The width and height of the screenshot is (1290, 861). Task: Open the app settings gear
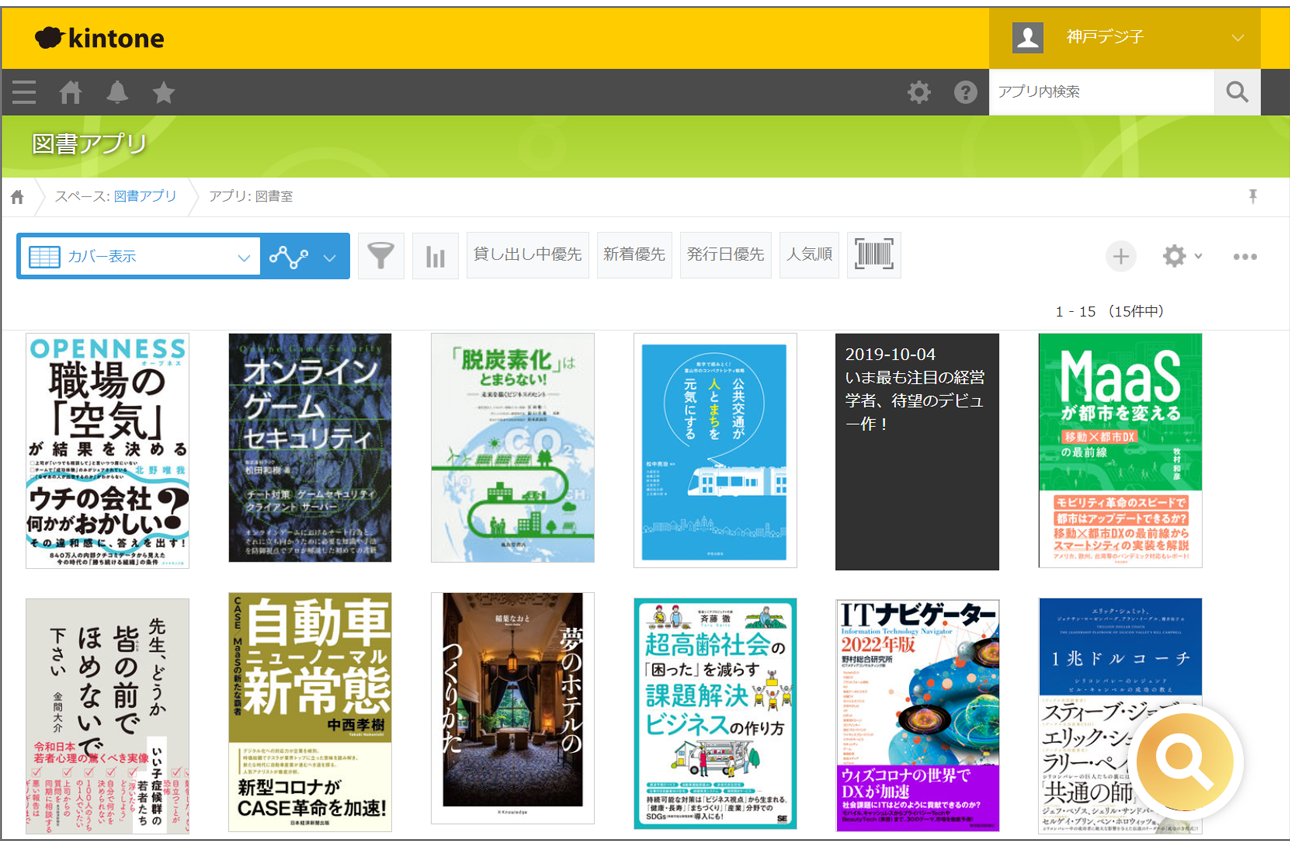[1182, 257]
